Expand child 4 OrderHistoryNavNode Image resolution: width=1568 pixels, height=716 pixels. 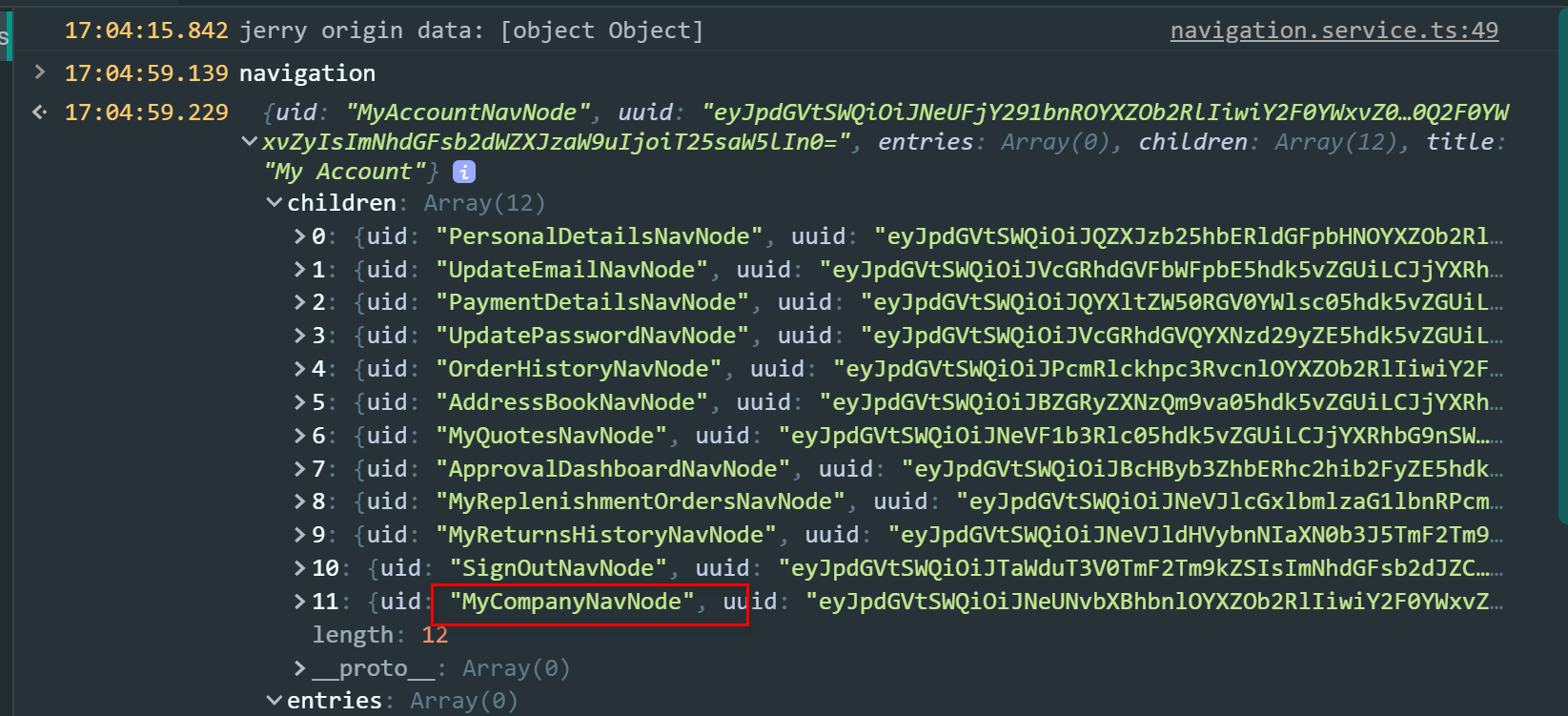tap(300, 369)
